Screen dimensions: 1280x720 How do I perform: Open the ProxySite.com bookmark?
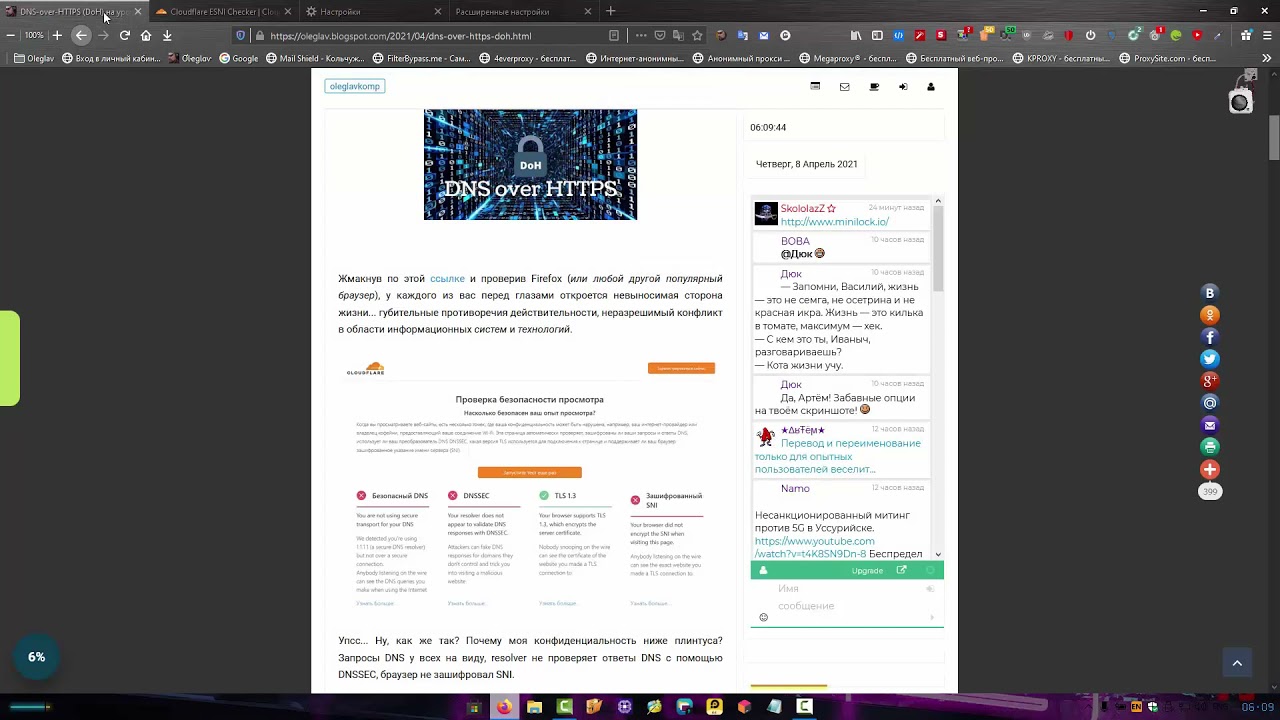(x=1167, y=58)
